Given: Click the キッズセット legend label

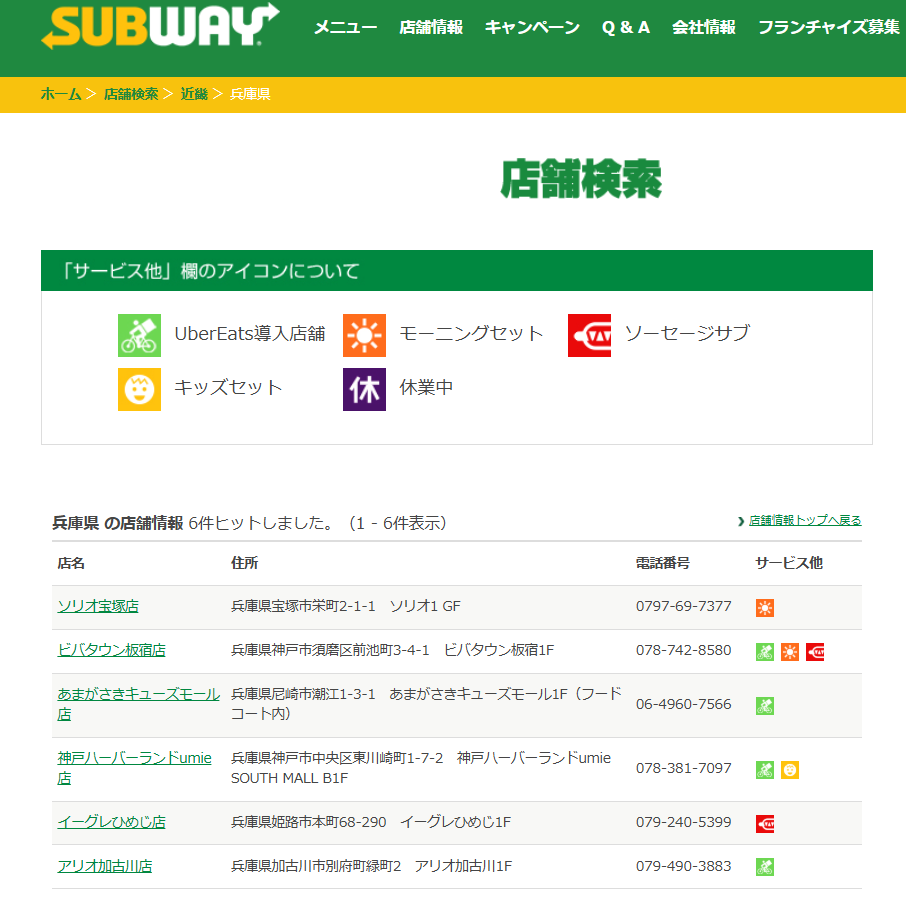Looking at the screenshot, I should [x=228, y=387].
